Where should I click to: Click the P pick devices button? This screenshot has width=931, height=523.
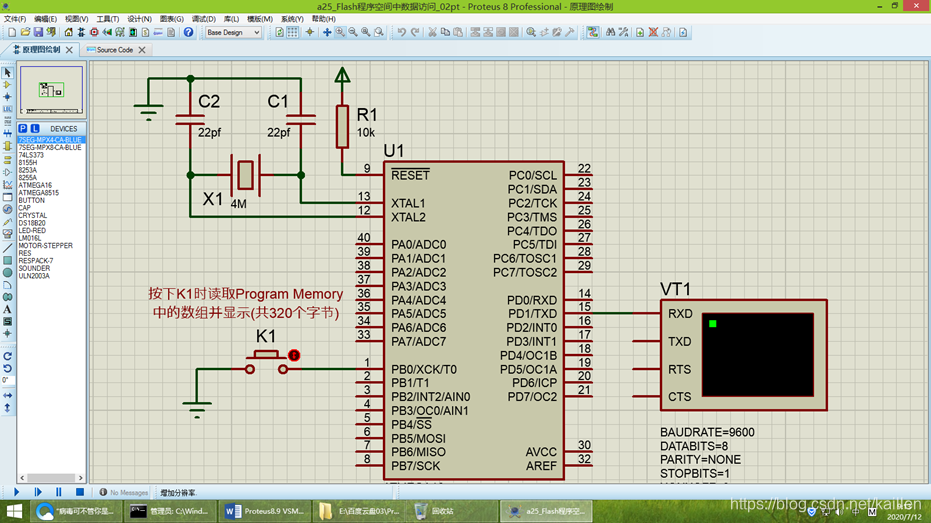pyautogui.click(x=23, y=128)
